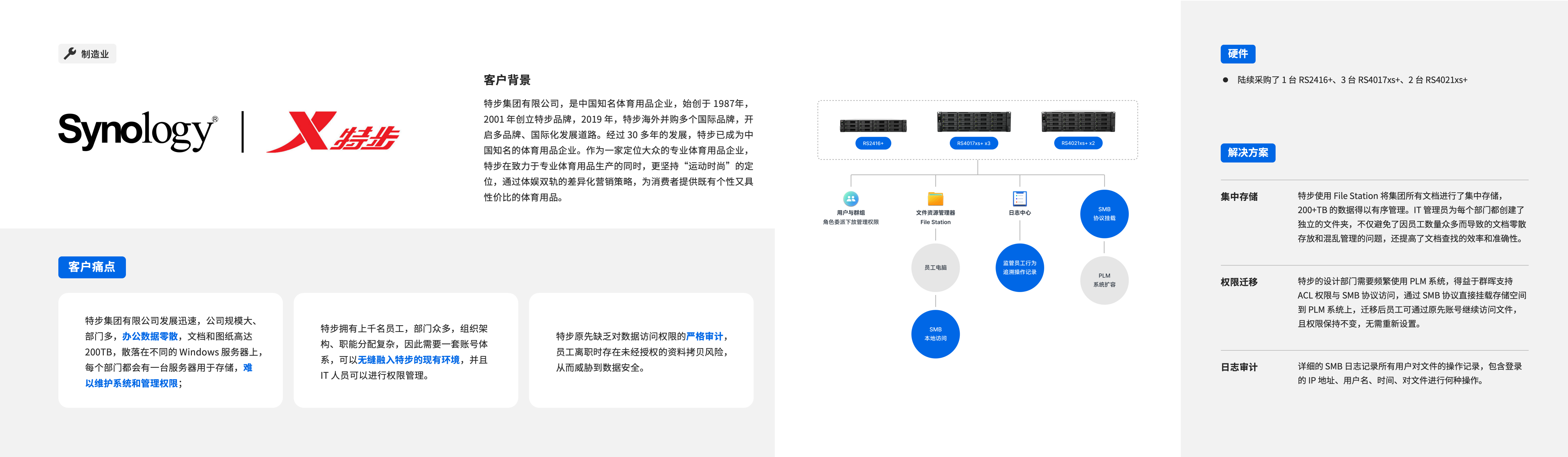Viewport: 1568px width, 457px height.
Task: Click the wrench icon beside 制造业
Action: tap(70, 54)
